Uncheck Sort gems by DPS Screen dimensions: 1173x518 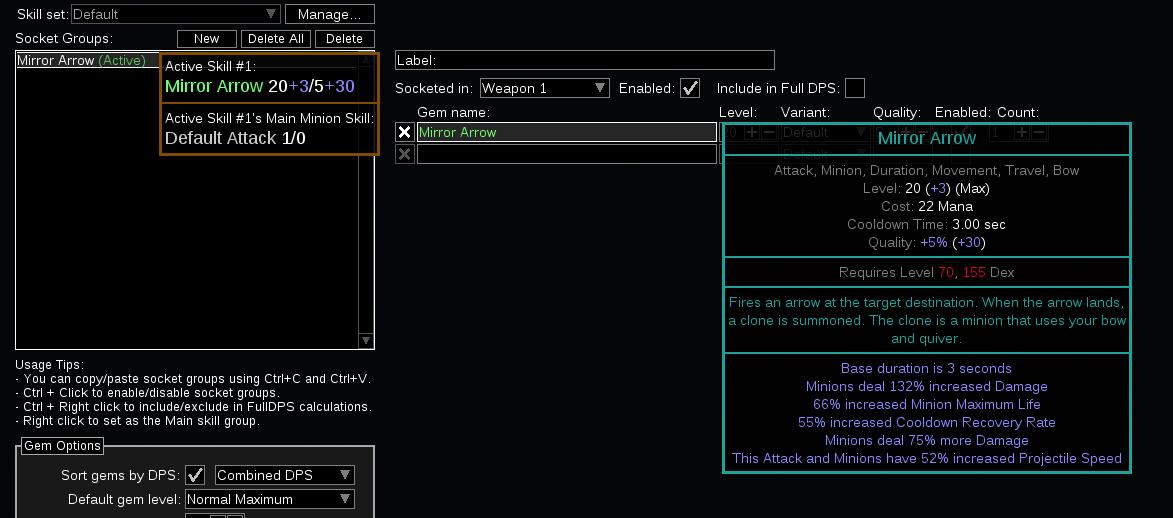[195, 475]
